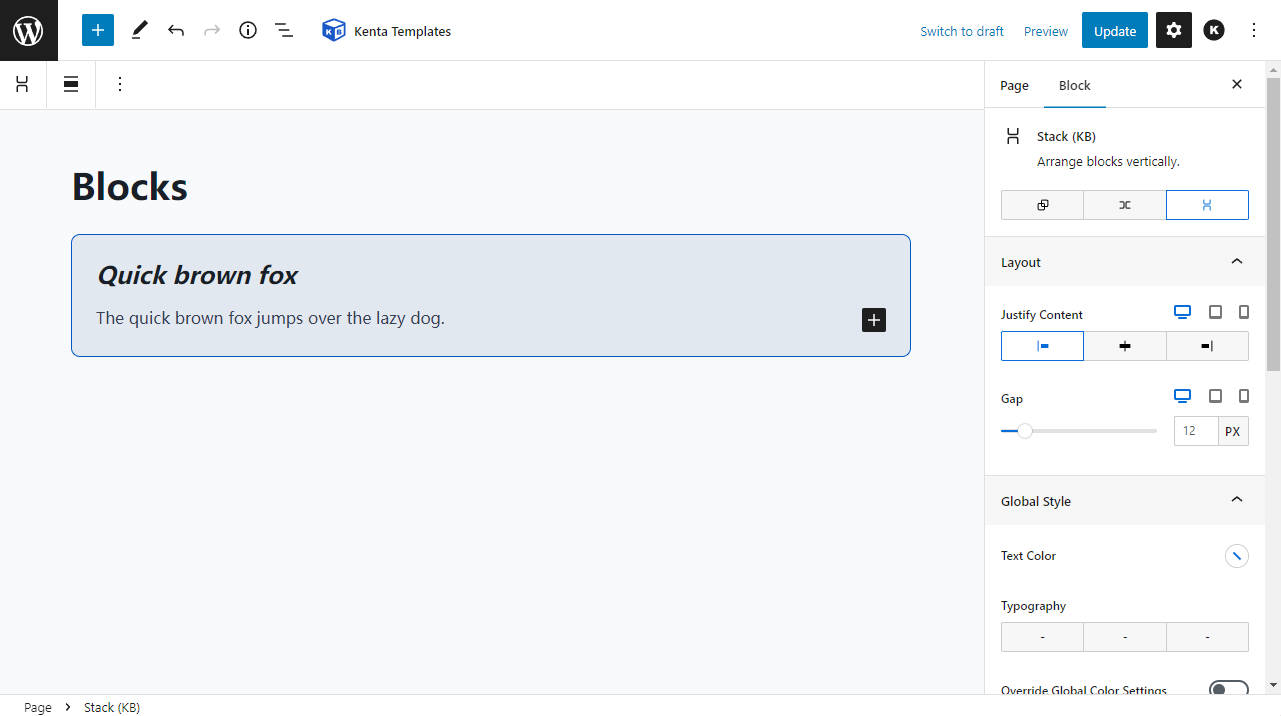Viewport: 1281px width, 716px height.
Task: Transform to the row variation icon
Action: [x=1125, y=205]
